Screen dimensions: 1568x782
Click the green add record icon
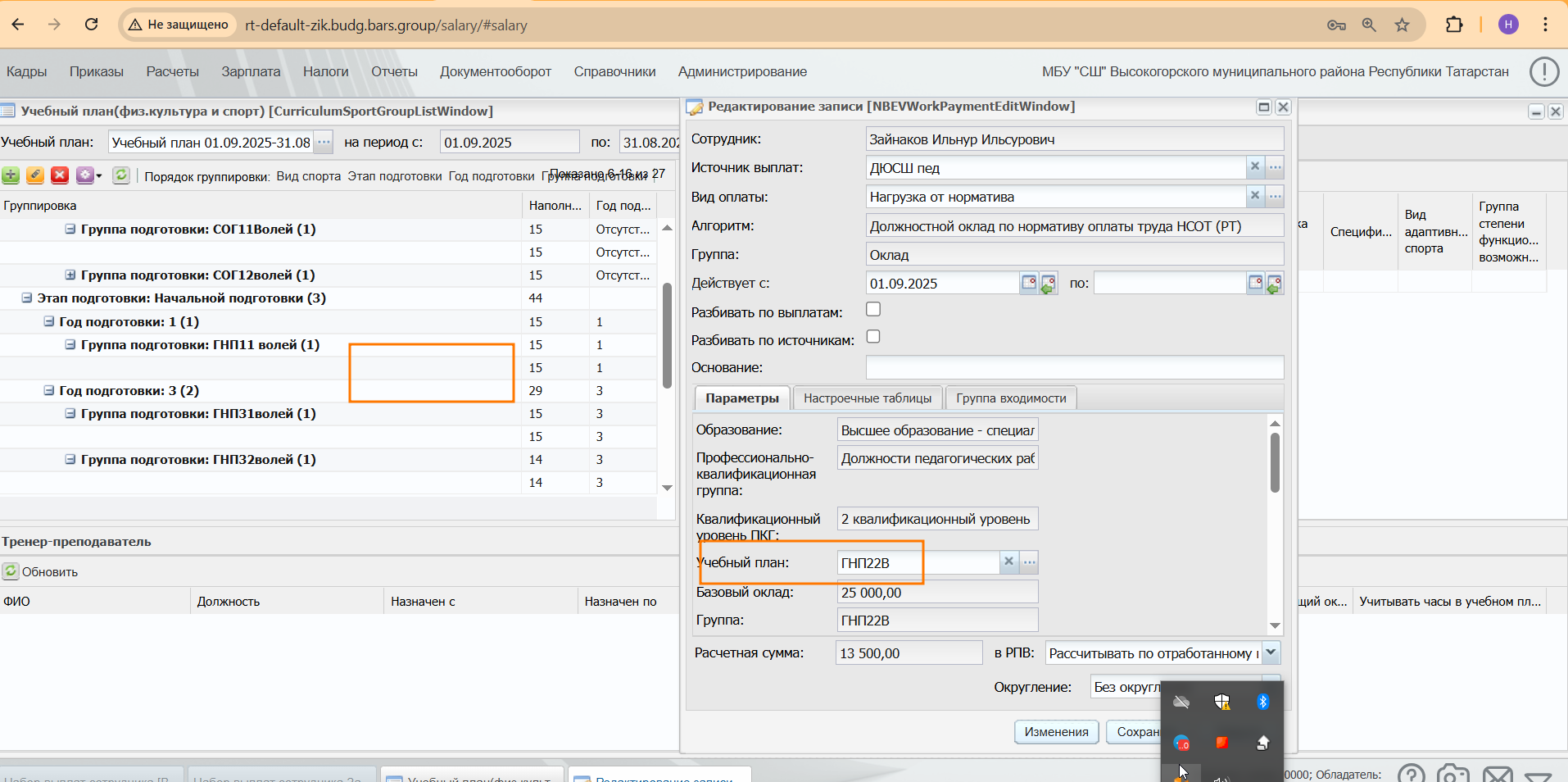[11, 175]
